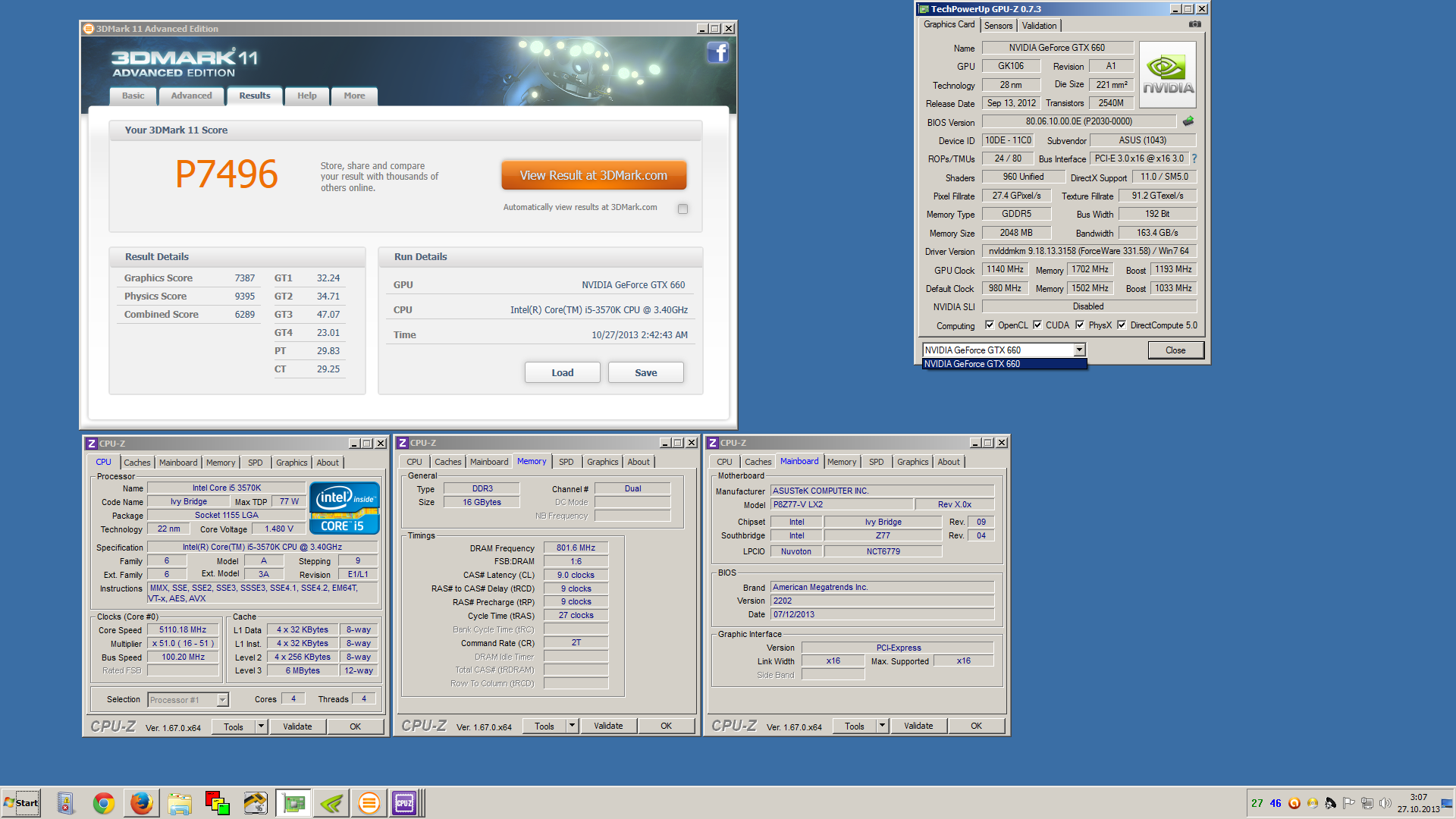1456x819 pixels.
Task: Click the Driver Version field in GPU-Z
Action: click(1089, 251)
